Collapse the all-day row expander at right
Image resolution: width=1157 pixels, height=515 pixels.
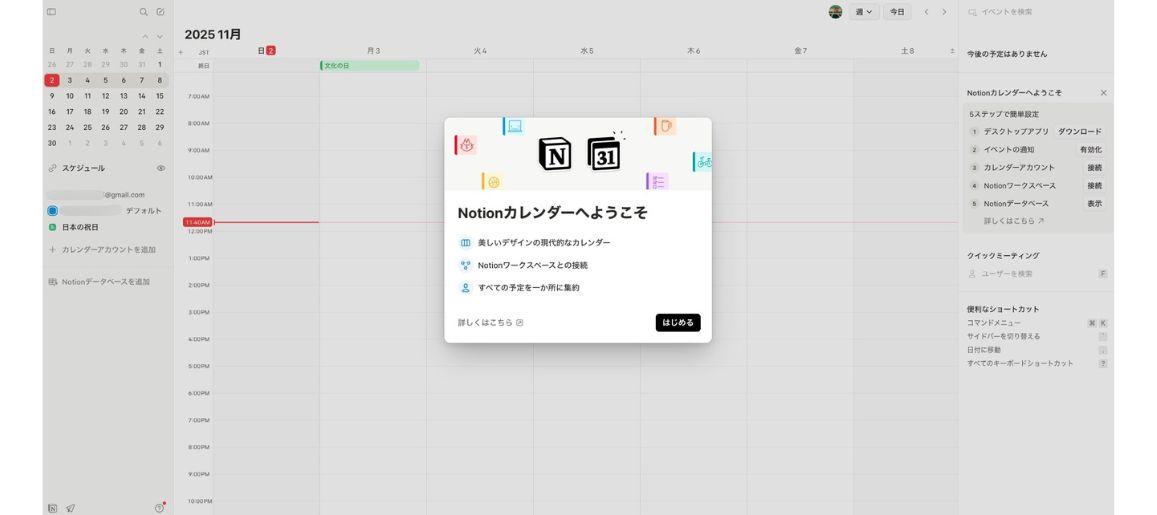click(952, 52)
